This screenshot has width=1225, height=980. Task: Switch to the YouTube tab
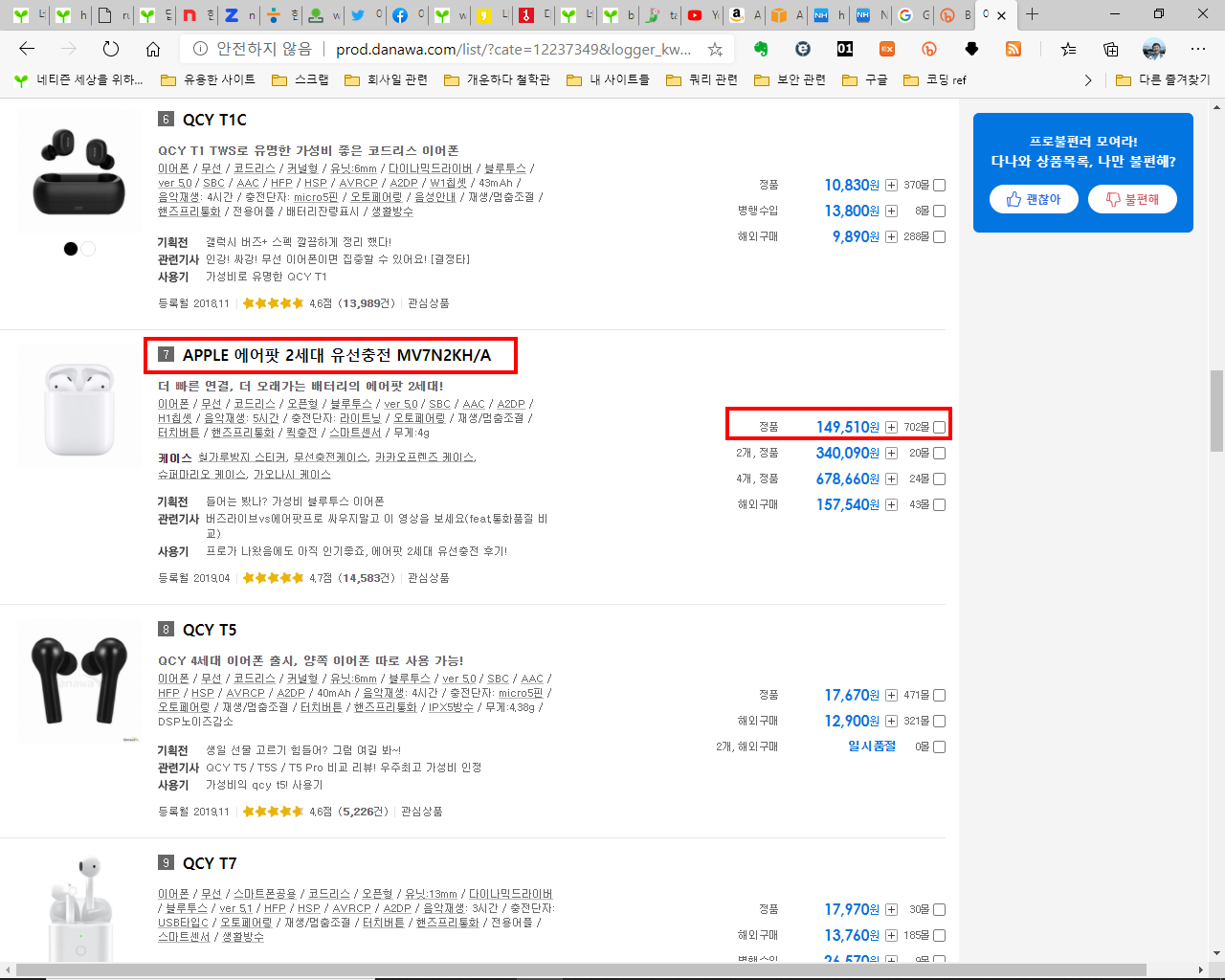(x=702, y=14)
